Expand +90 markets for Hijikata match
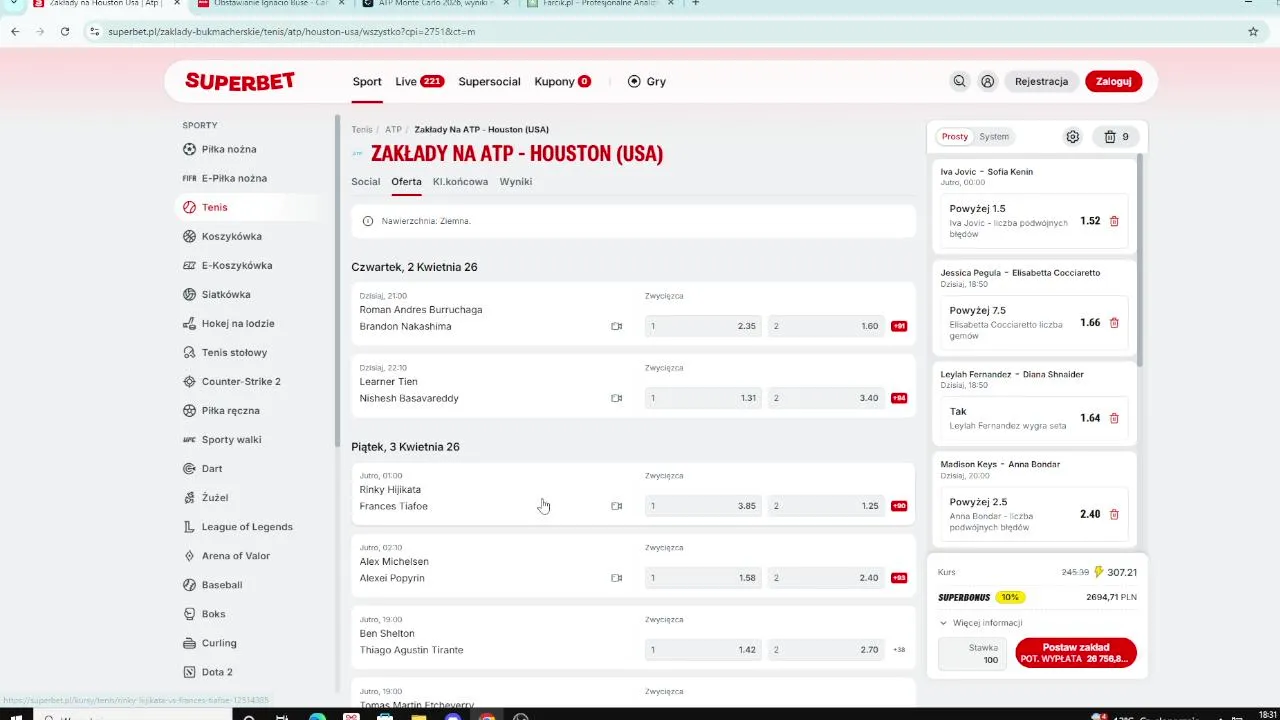The image size is (1280, 720). pos(899,506)
